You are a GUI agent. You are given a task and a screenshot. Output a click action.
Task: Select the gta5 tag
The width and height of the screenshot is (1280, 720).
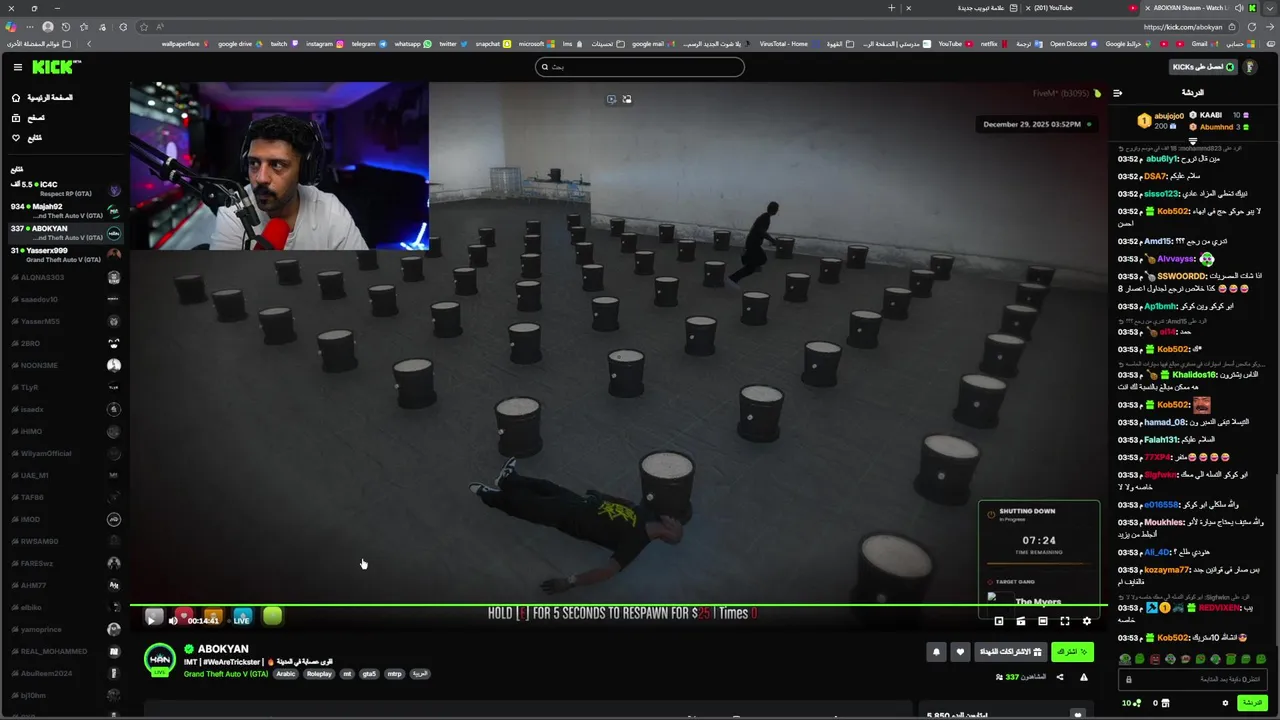pos(369,674)
